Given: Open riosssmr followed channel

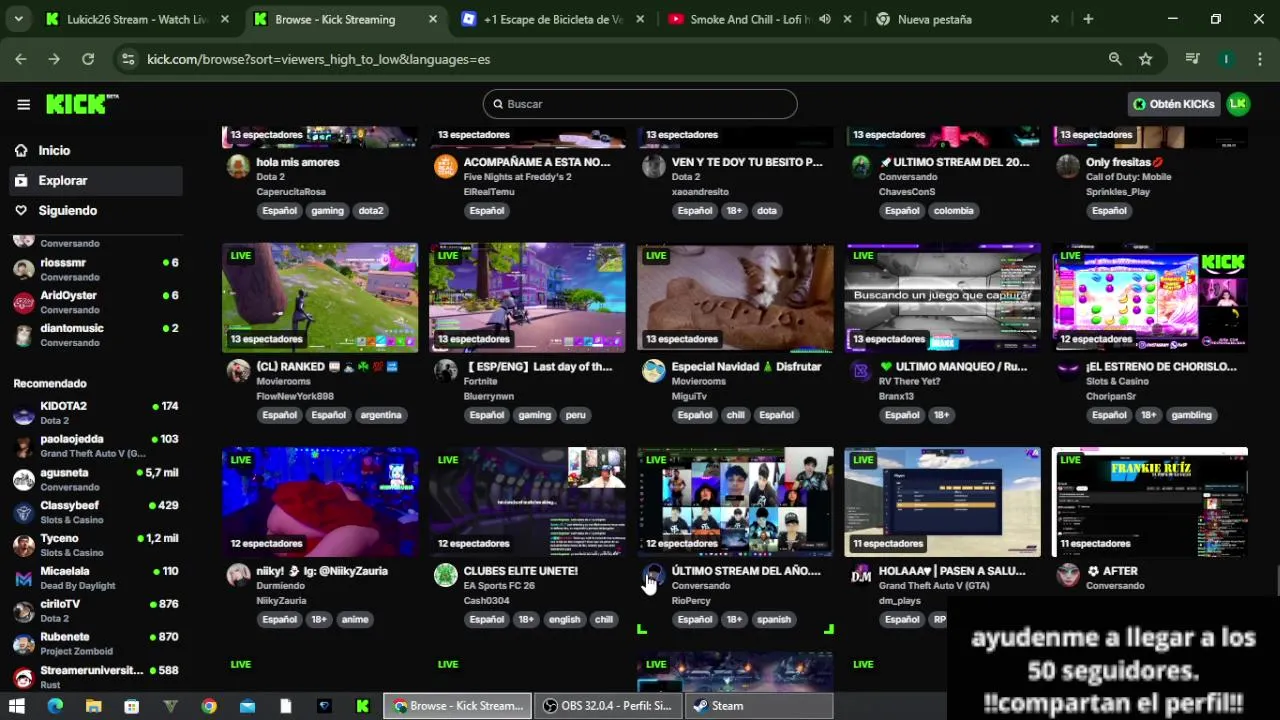Looking at the screenshot, I should 95,269.
